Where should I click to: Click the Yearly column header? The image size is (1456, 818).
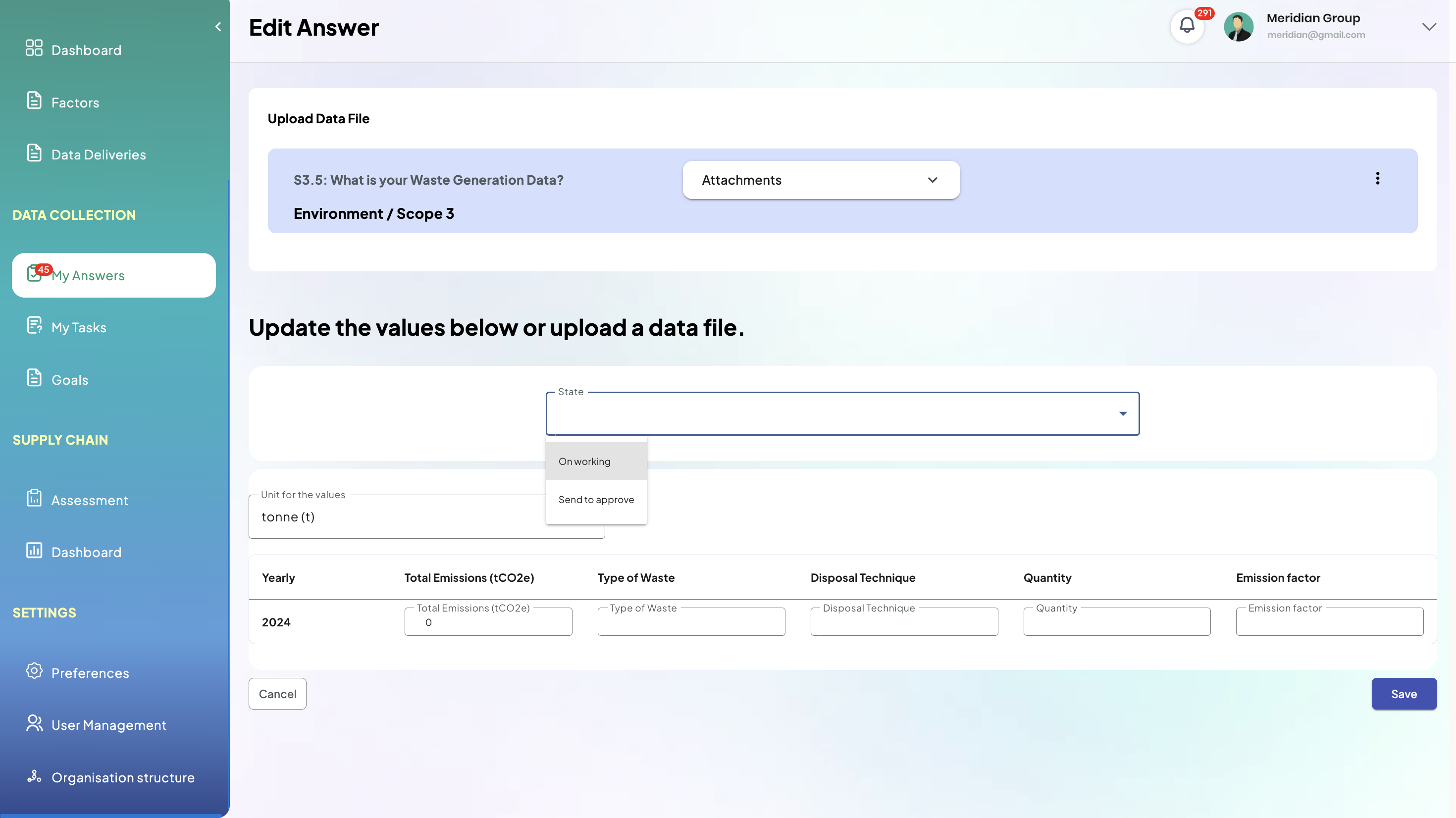(278, 578)
